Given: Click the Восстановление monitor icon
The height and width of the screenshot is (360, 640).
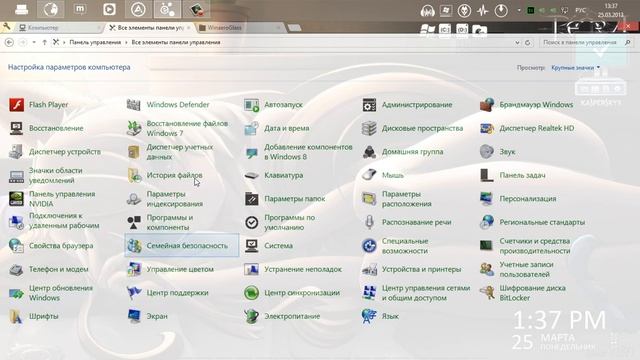Looking at the screenshot, I should [x=17, y=128].
